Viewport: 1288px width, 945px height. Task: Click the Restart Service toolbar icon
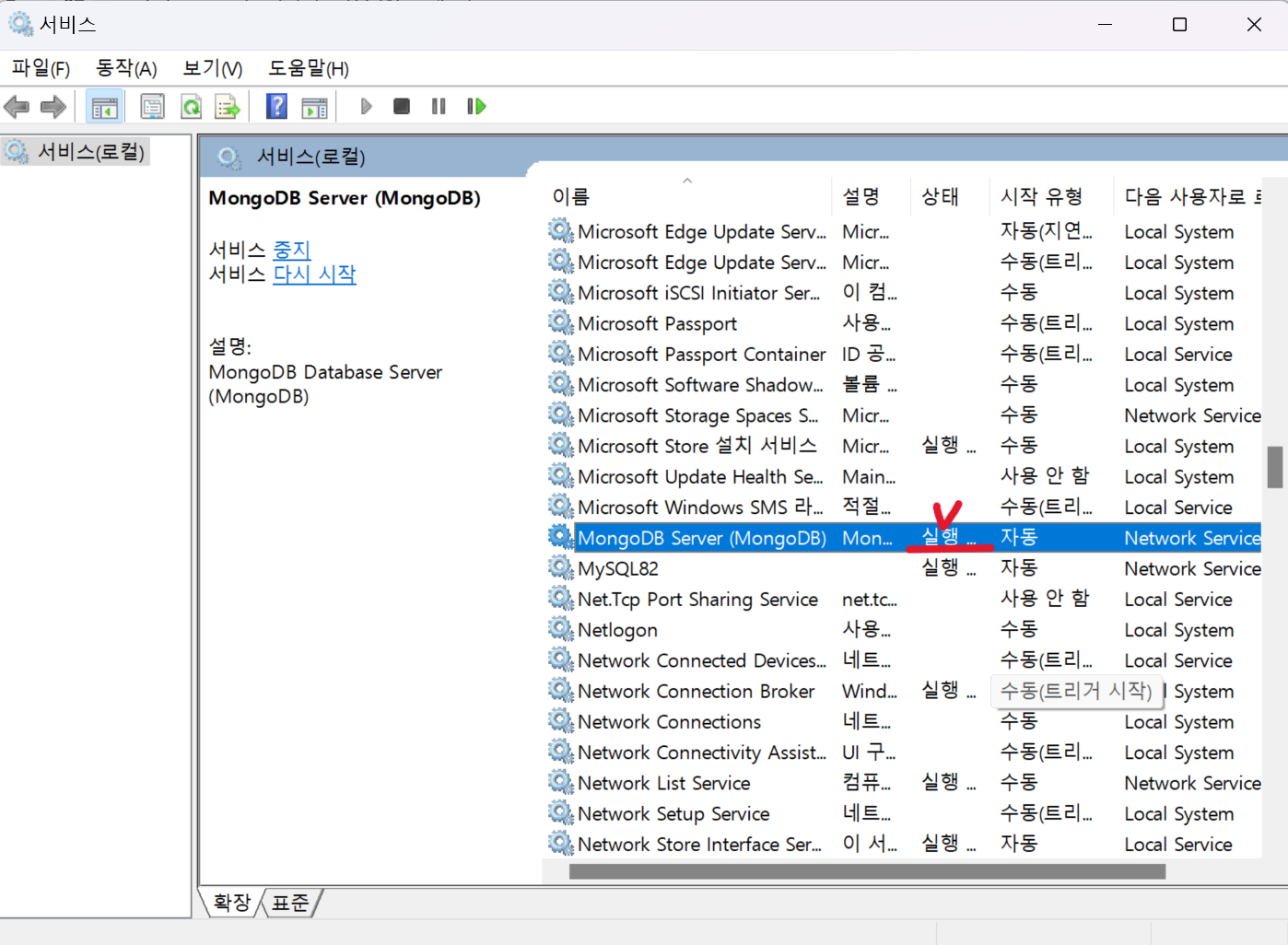pos(476,107)
